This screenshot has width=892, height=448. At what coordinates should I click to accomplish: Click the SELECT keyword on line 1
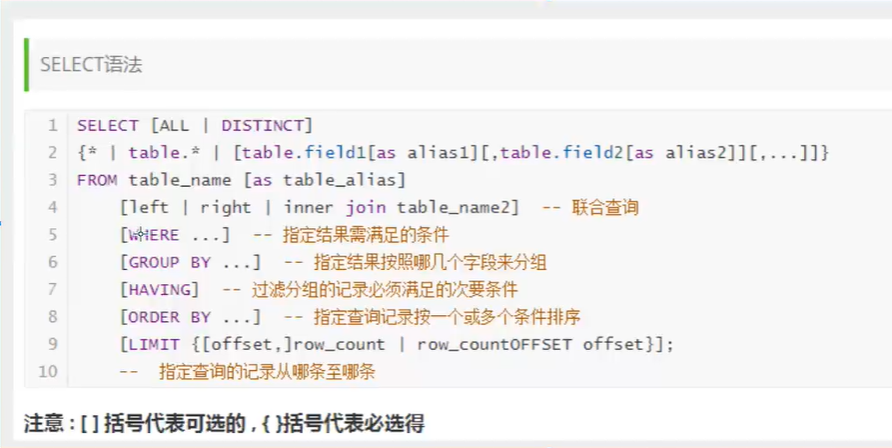click(x=107, y=125)
